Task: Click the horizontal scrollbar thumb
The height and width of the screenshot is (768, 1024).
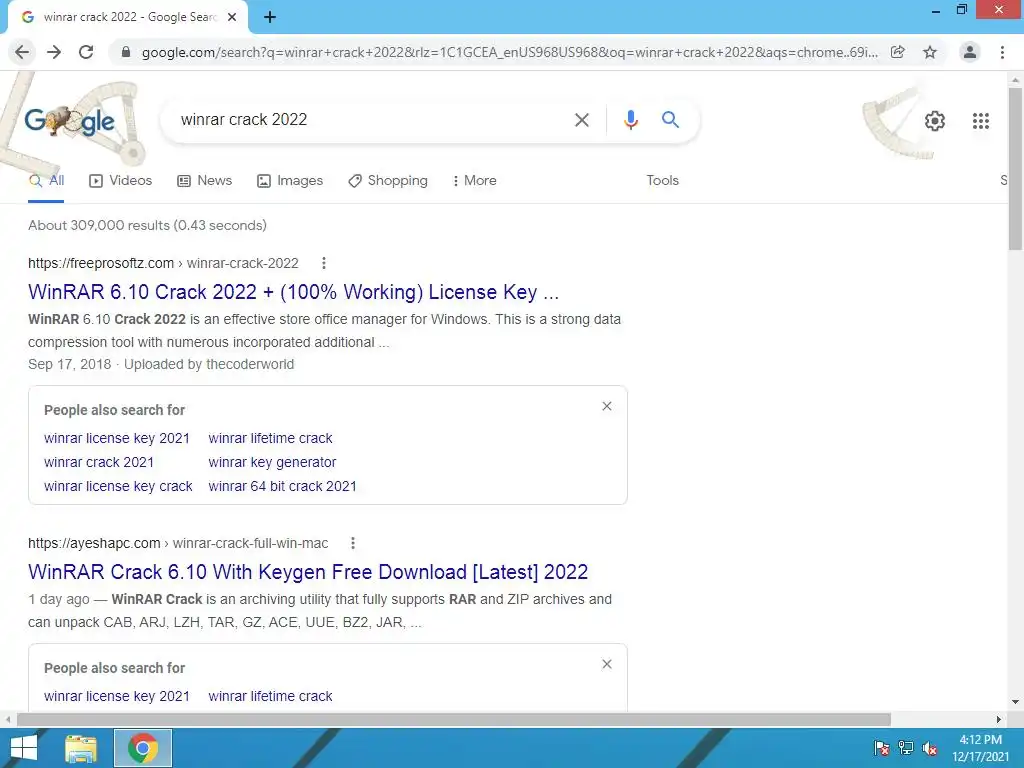Action: [x=454, y=719]
